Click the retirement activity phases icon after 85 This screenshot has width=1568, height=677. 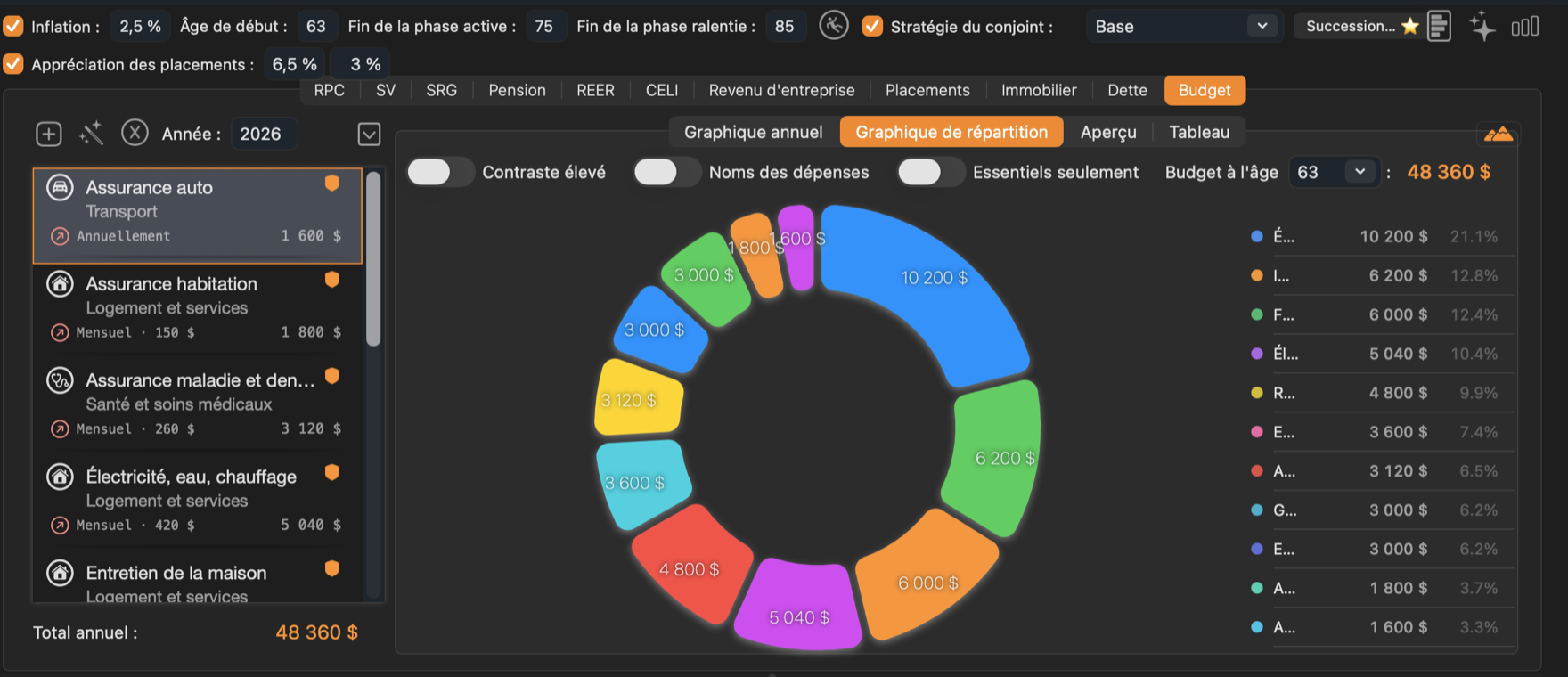[x=834, y=25]
